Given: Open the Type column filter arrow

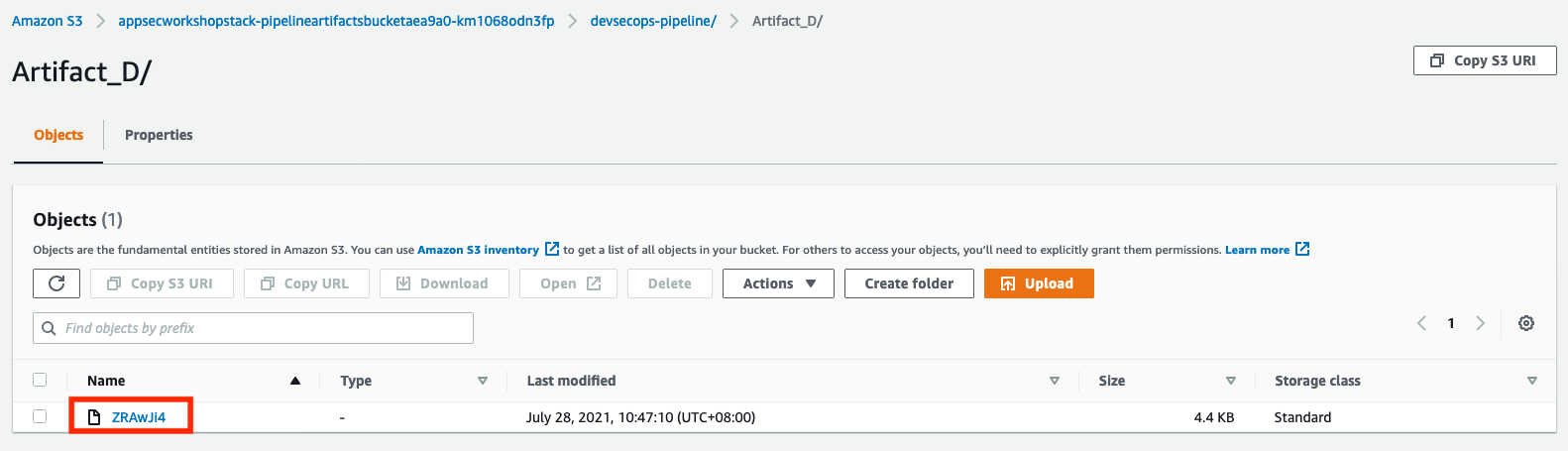Looking at the screenshot, I should (483, 381).
